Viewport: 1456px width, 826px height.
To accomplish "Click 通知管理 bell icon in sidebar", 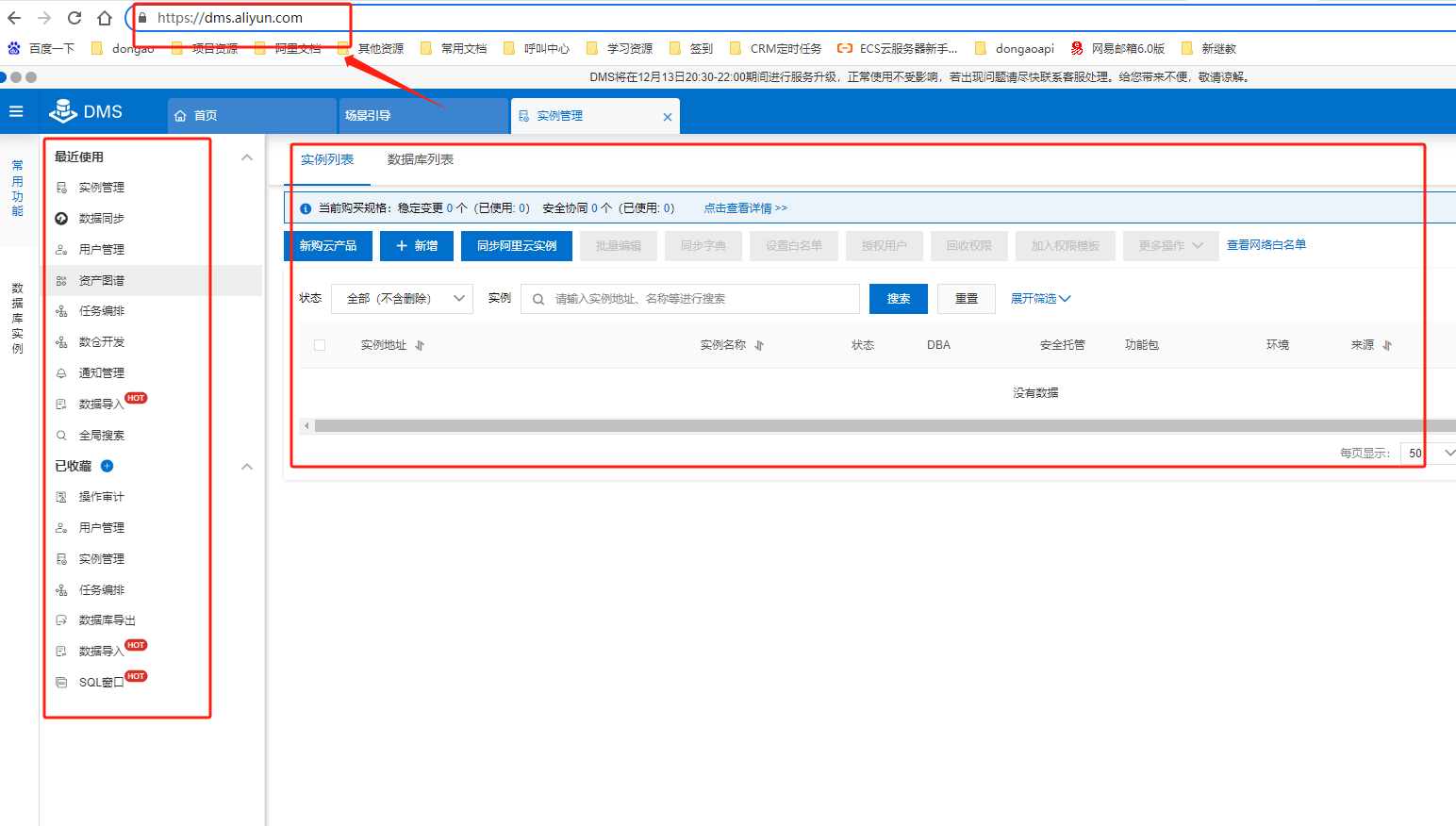I will [61, 372].
